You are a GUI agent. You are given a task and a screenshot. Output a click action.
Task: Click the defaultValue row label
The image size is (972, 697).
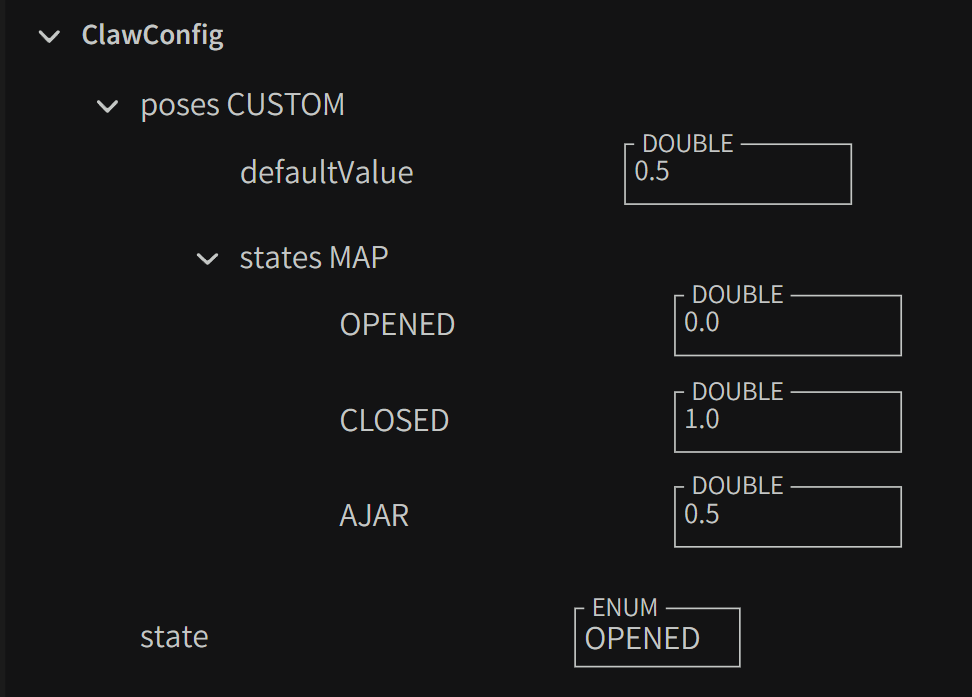coord(326,173)
